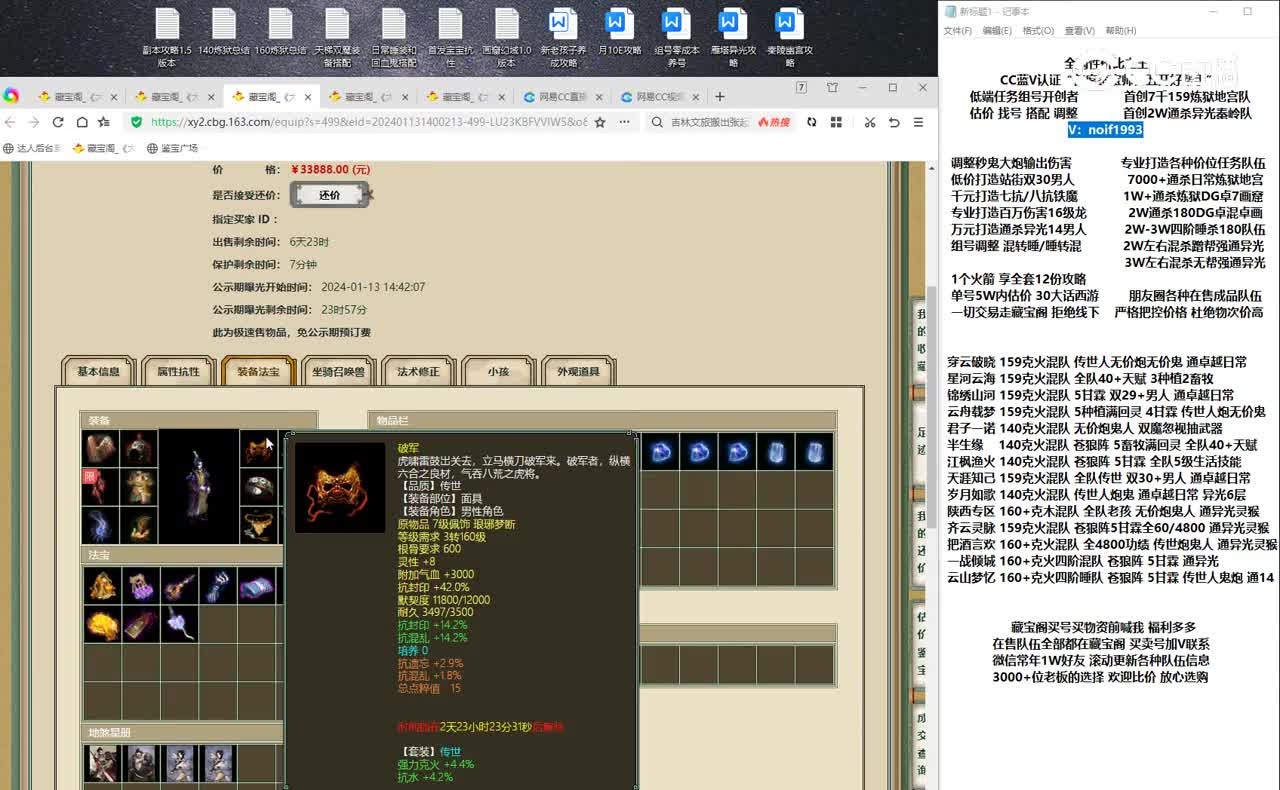This screenshot has width=1280, height=790.
Task: Open address bar more options ellipsis
Action: tap(623, 122)
